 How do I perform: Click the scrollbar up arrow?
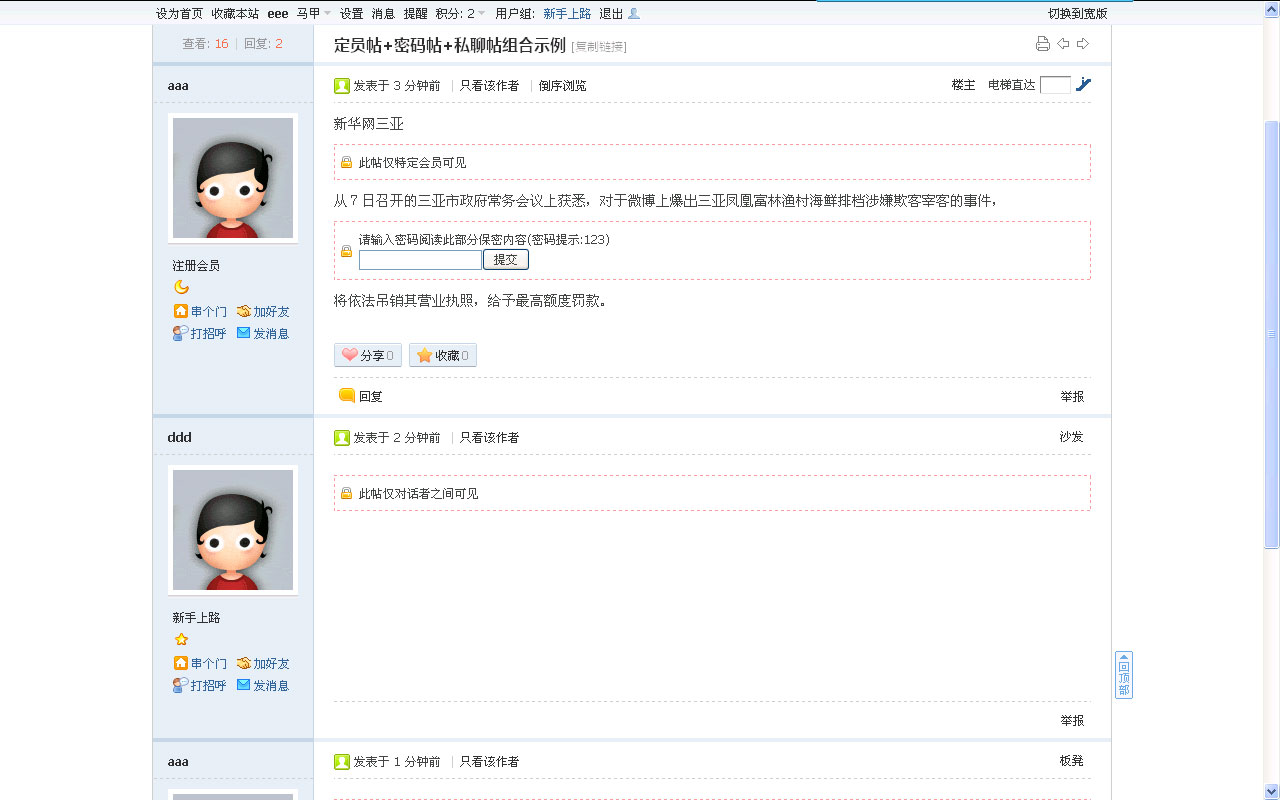tap(1272, 8)
